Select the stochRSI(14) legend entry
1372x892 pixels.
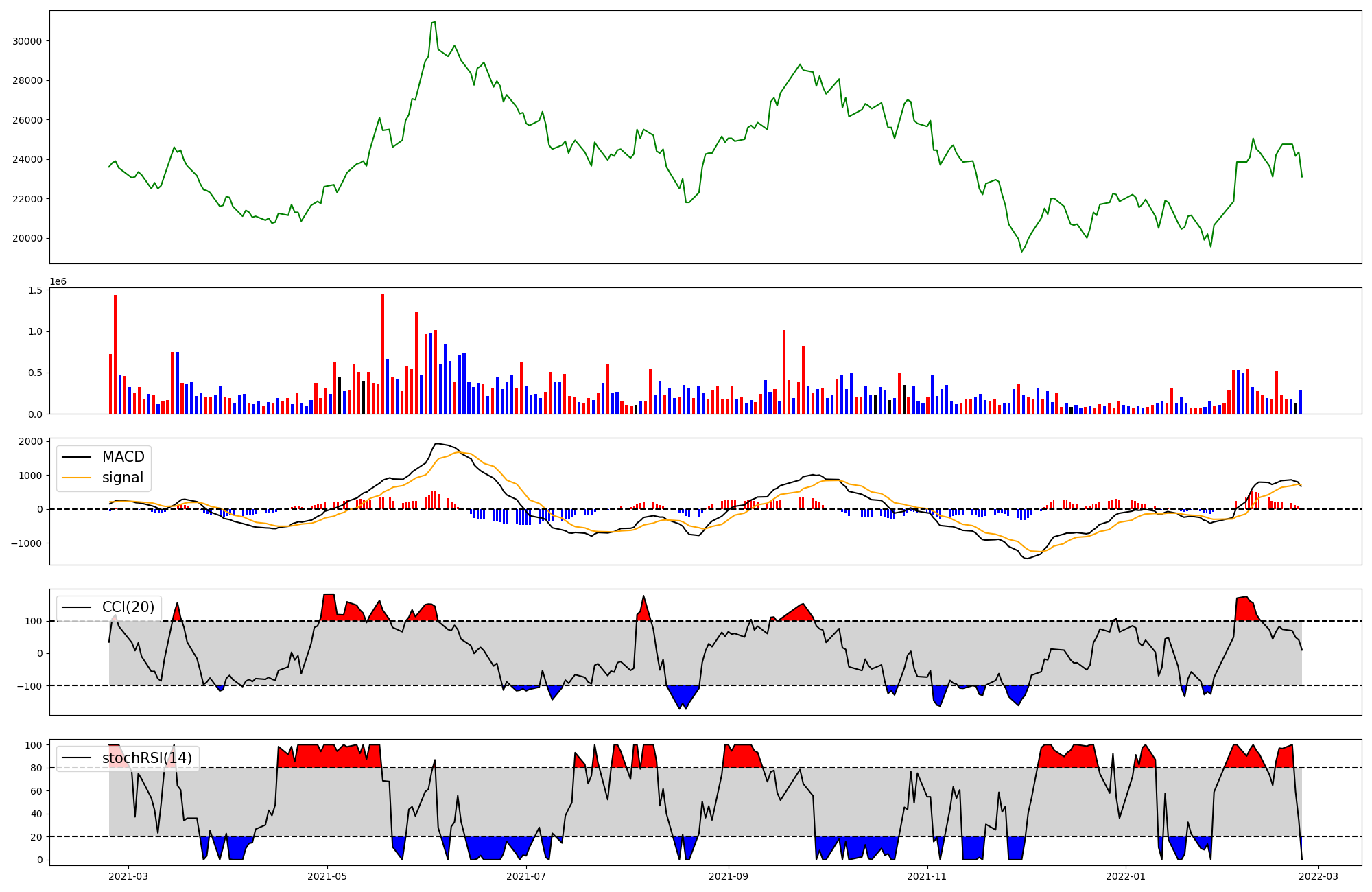point(147,758)
